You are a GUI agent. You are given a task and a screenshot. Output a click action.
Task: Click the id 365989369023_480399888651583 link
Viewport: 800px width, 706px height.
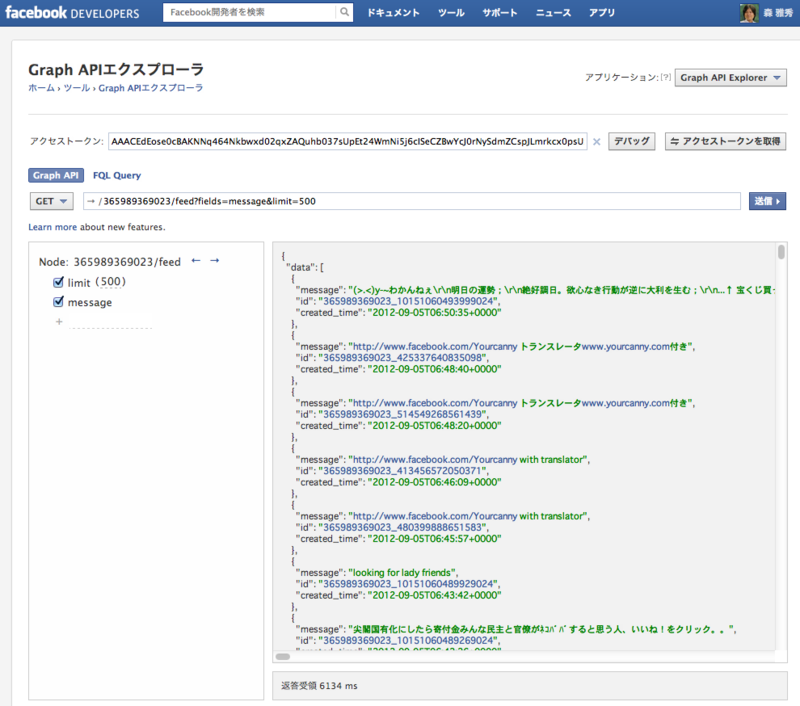coord(403,528)
